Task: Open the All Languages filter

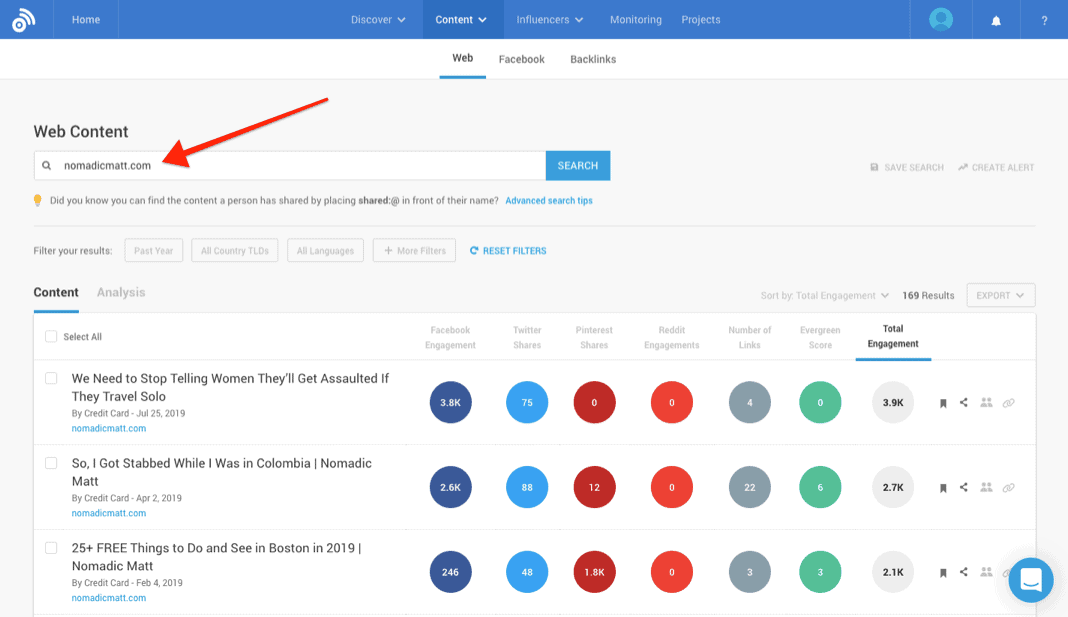Action: [x=325, y=251]
